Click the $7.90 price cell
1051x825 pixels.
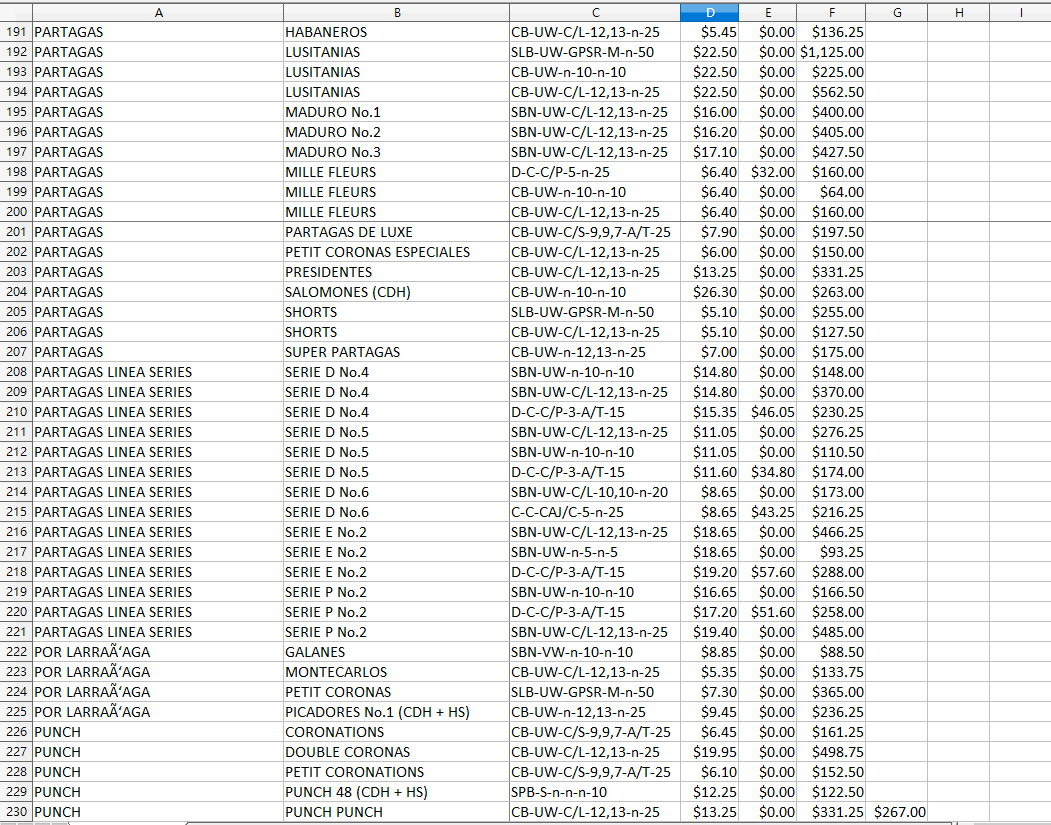[709, 232]
